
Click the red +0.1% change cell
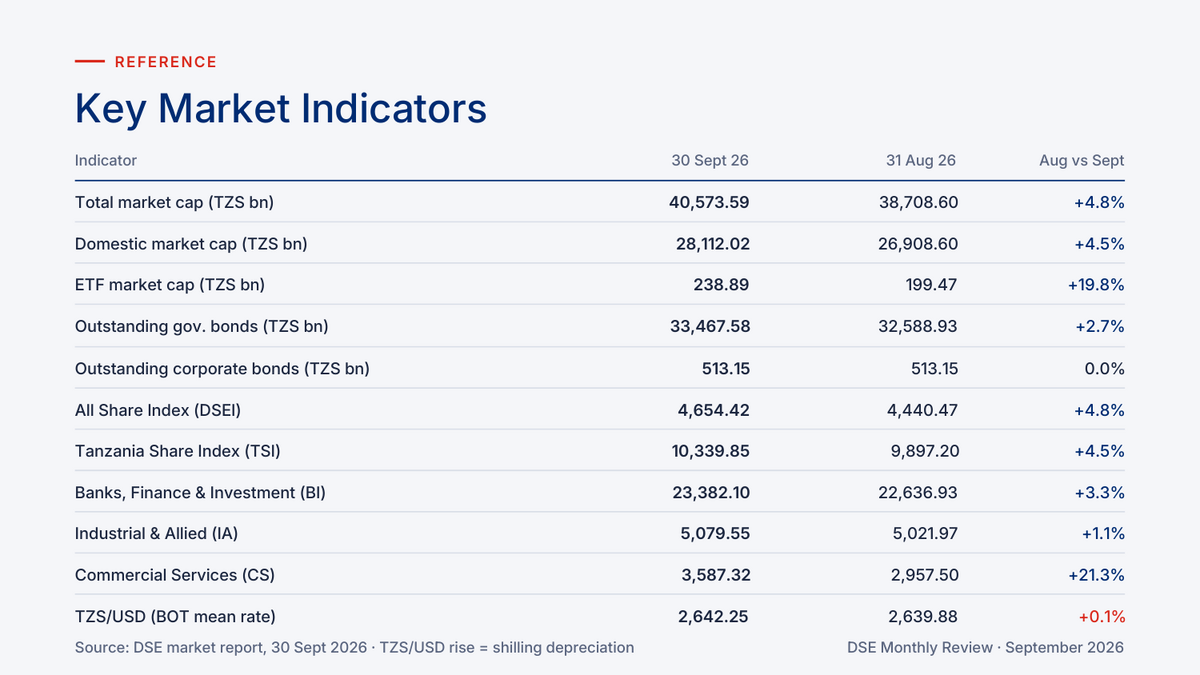click(1102, 617)
